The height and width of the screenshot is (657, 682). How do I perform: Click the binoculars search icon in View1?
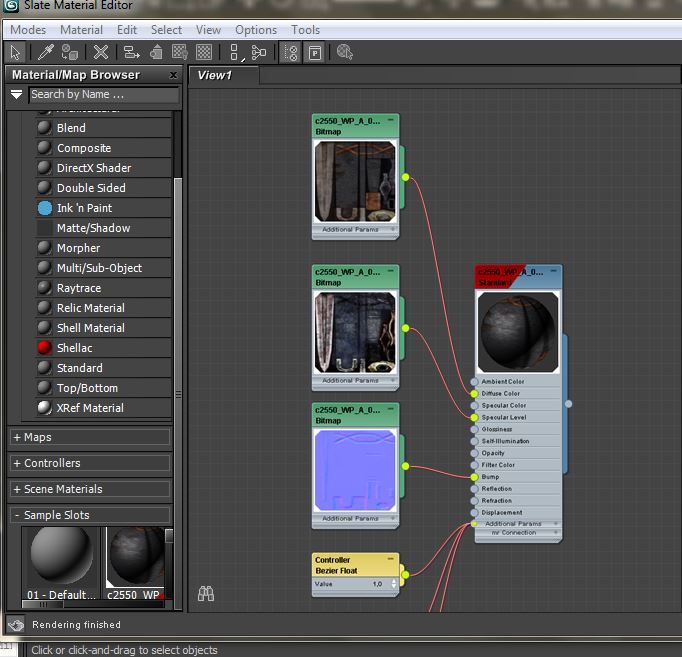(206, 594)
